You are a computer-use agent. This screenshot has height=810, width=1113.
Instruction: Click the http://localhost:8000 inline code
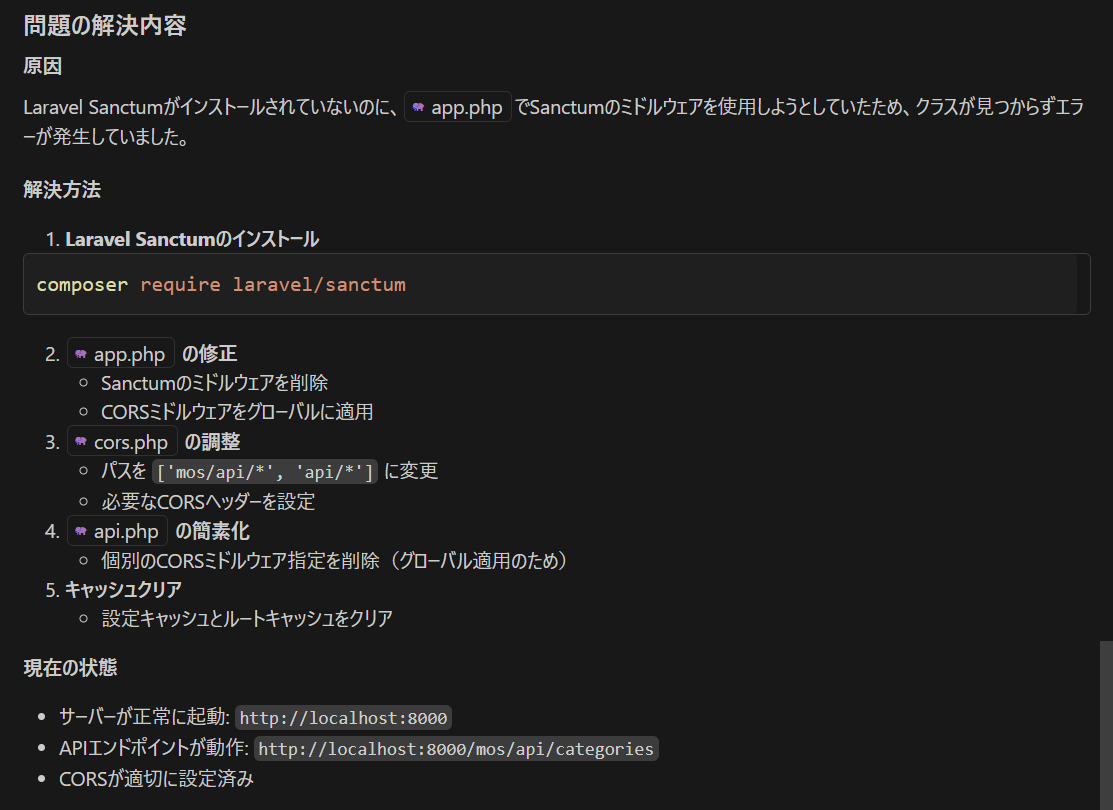(343, 718)
